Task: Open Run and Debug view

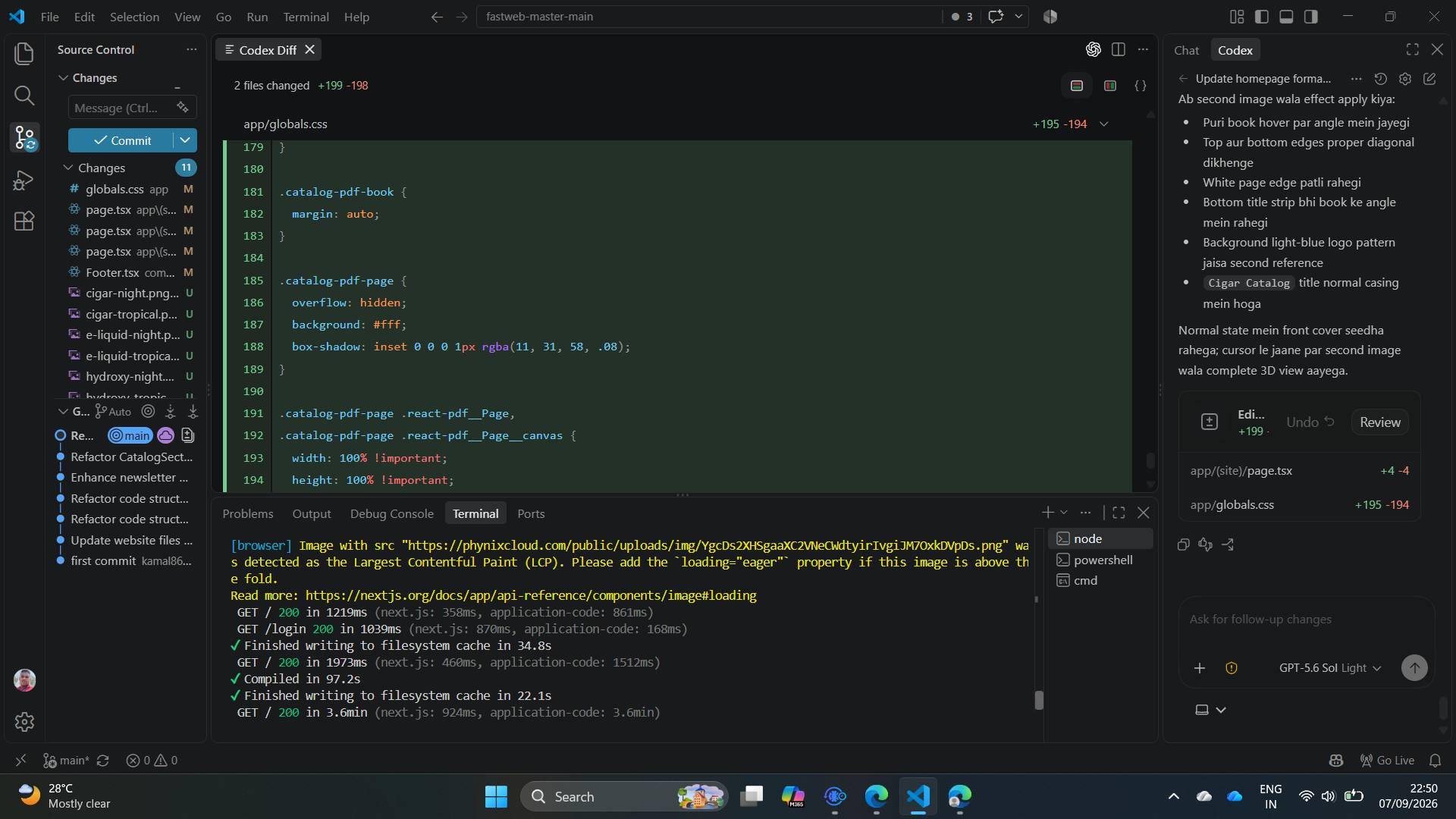Action: tap(24, 180)
